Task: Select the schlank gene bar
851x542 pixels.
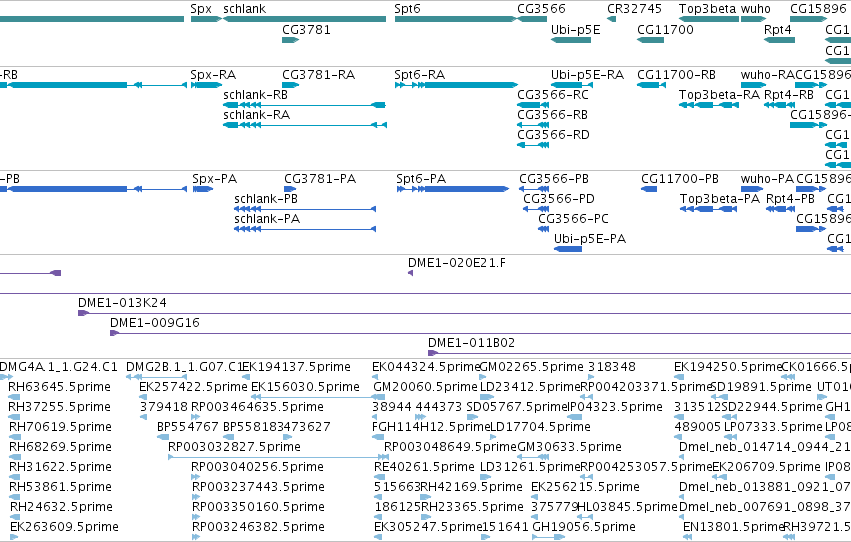Action: 304,19
